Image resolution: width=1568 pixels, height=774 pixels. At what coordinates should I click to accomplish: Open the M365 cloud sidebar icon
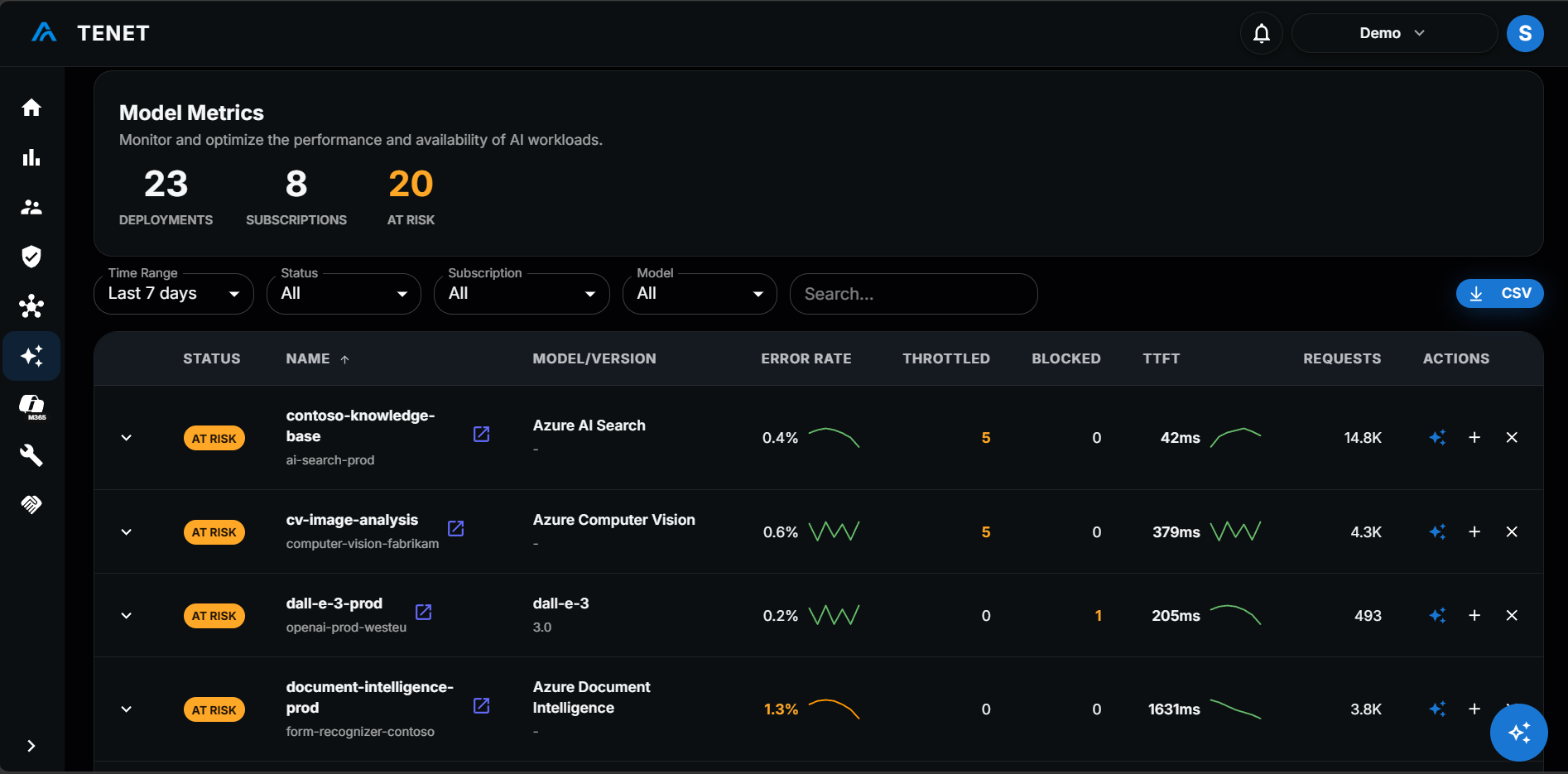[x=31, y=406]
